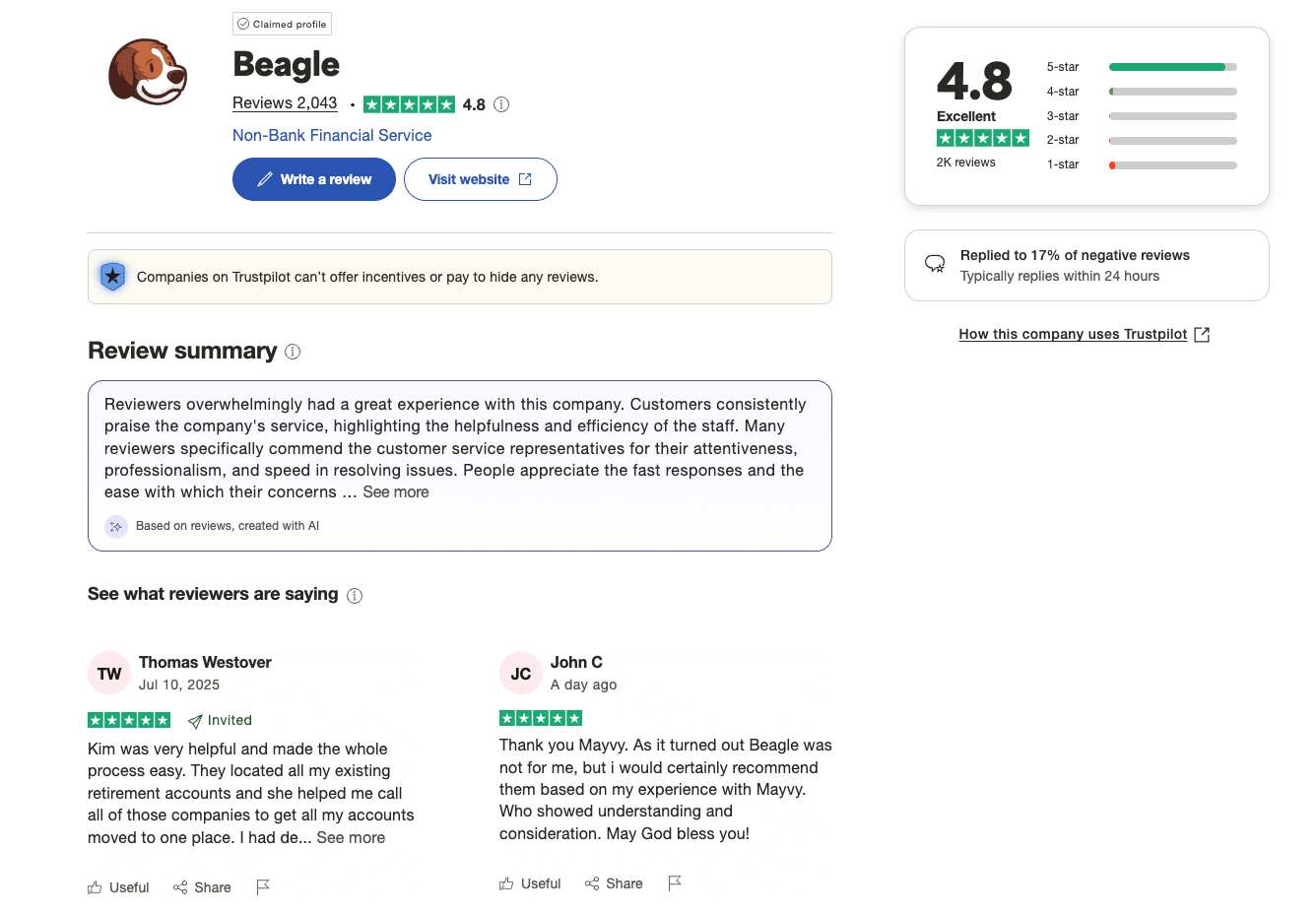Mark Thomas Westover review as Useful
Viewport: 1316px width, 913px height.
[x=118, y=887]
